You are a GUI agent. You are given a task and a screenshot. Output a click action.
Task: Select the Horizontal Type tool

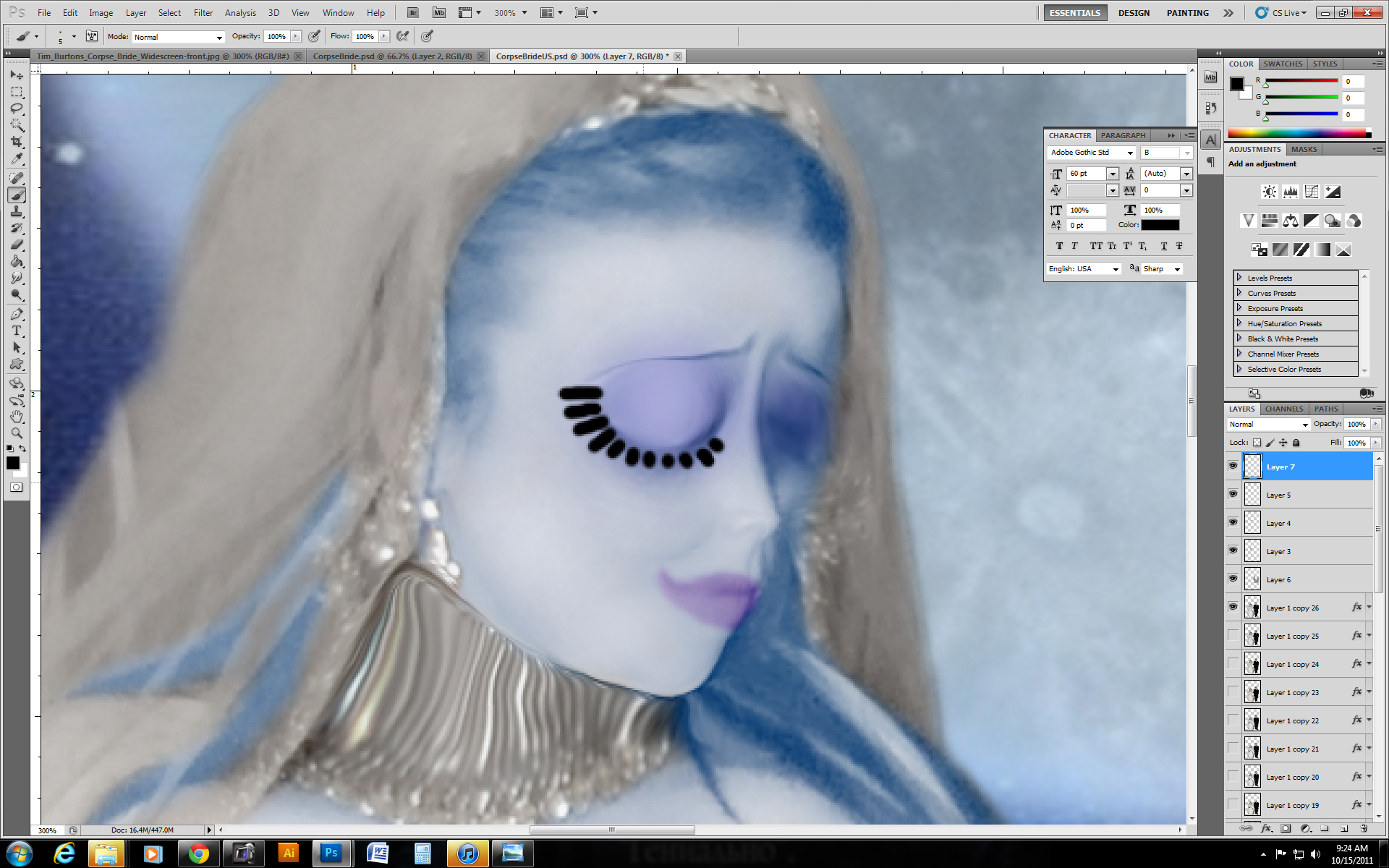[17, 331]
